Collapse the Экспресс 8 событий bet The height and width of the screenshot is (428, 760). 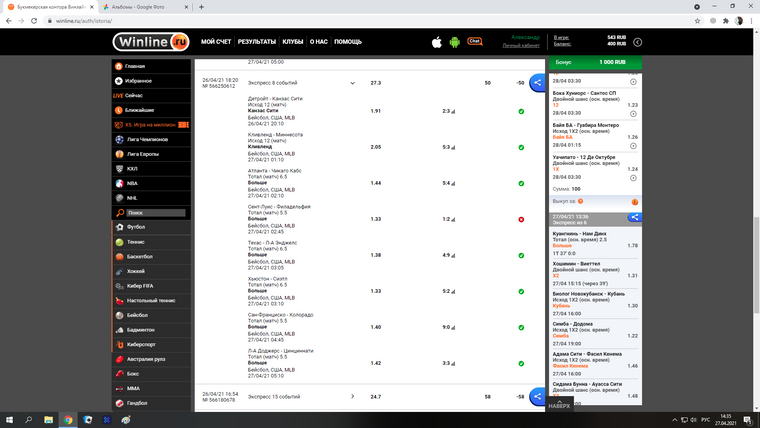click(352, 83)
